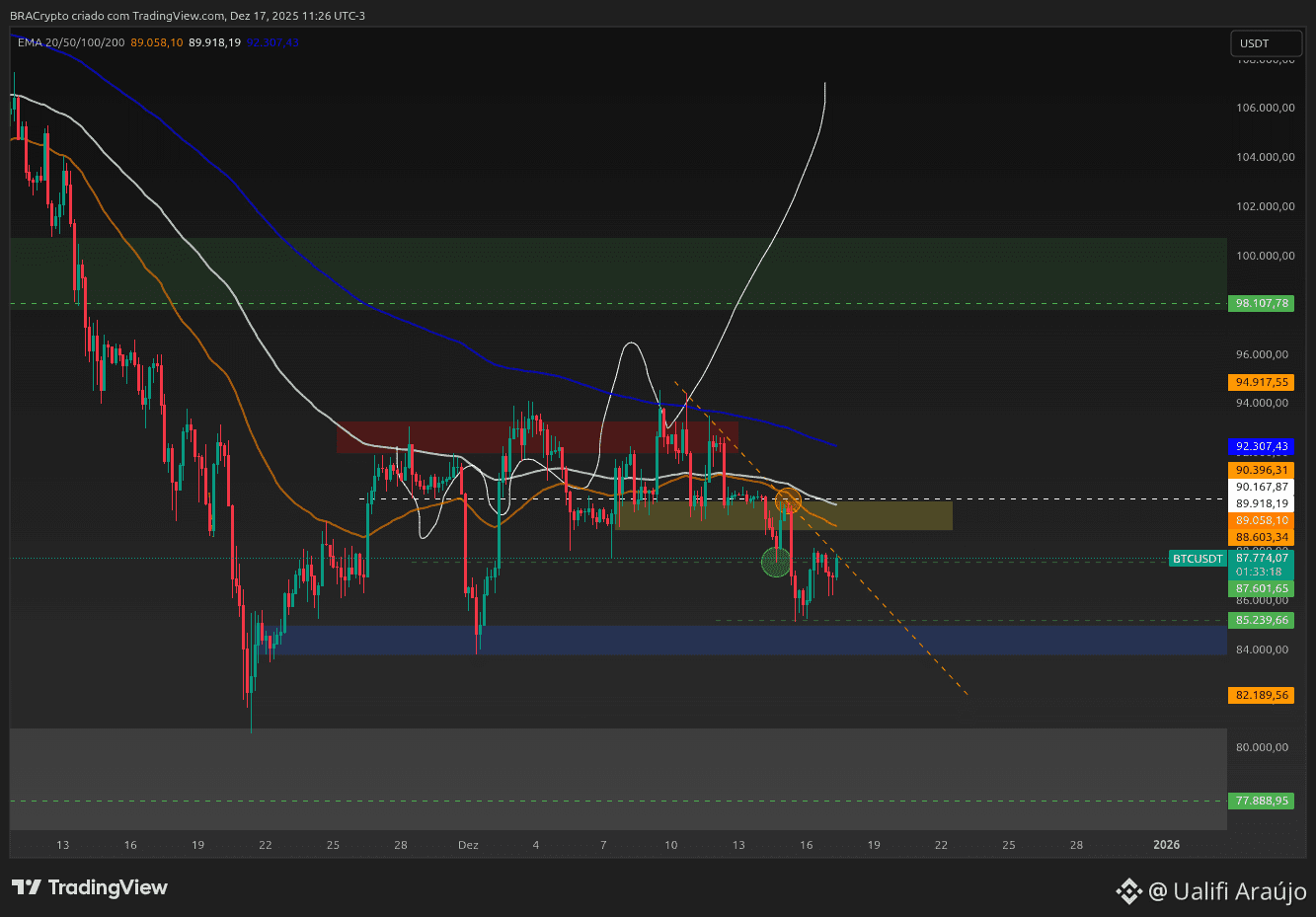Select the green 77.888,95 price label
The width and height of the screenshot is (1316, 917).
coord(1262,801)
